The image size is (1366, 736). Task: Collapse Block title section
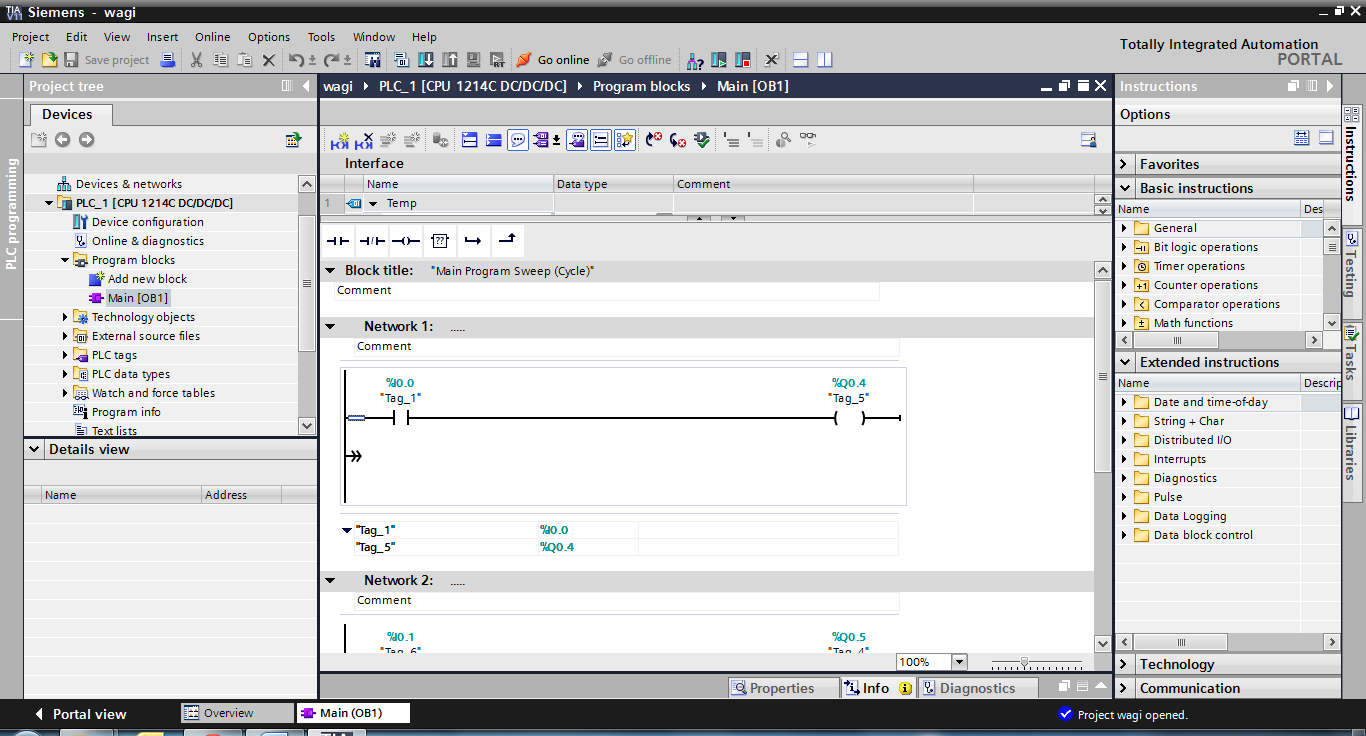pyautogui.click(x=329, y=271)
